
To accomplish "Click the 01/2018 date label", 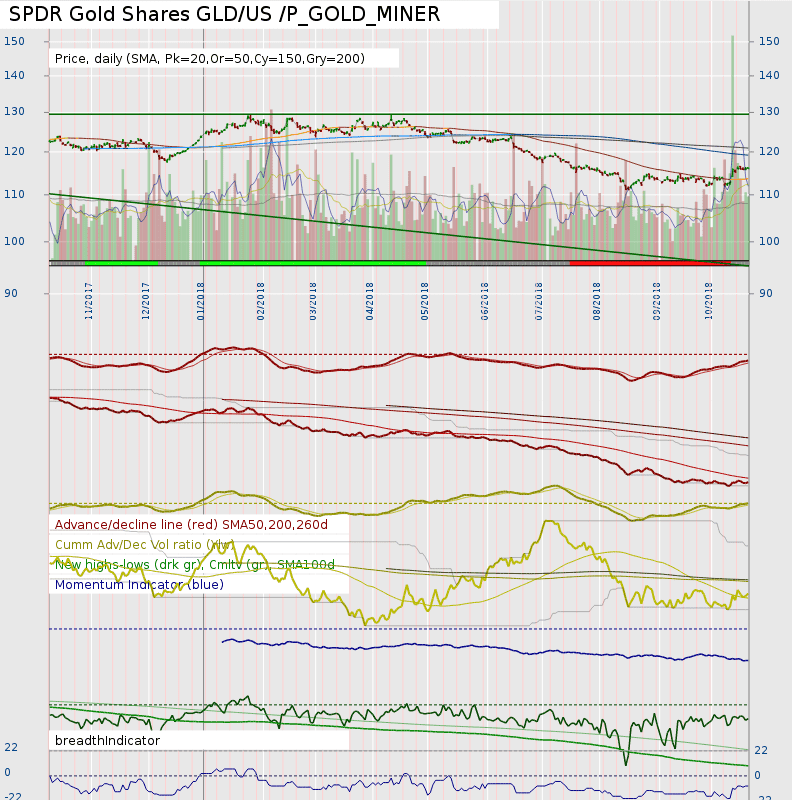I will point(201,301).
